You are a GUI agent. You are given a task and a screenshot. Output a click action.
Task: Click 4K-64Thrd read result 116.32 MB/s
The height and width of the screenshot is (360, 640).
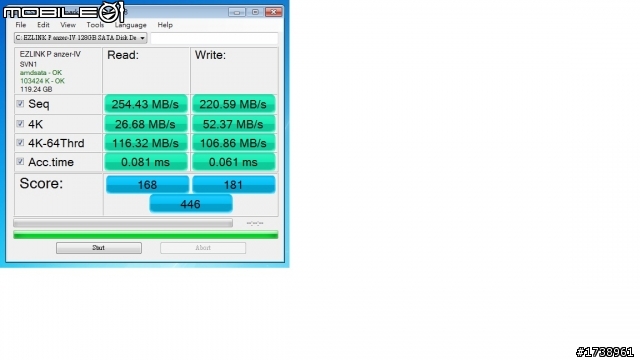pyautogui.click(x=146, y=143)
